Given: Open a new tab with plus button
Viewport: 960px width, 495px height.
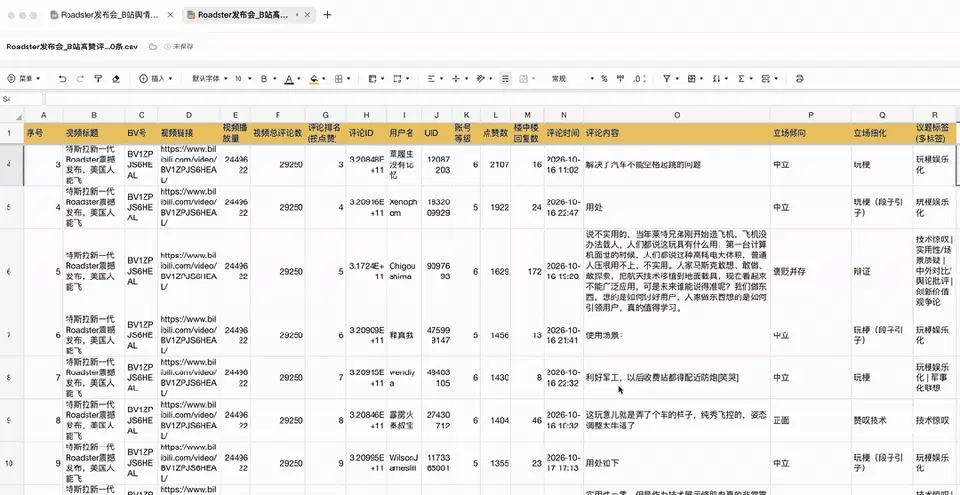Looking at the screenshot, I should [328, 15].
